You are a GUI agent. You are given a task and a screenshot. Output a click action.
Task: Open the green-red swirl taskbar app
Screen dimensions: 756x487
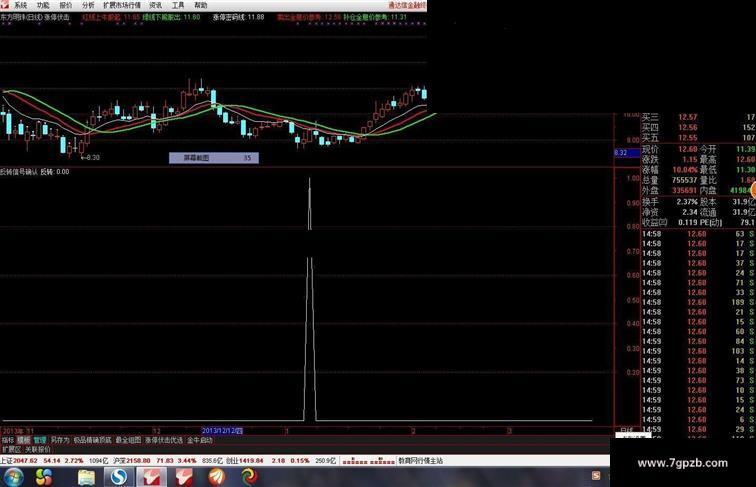click(x=250, y=477)
